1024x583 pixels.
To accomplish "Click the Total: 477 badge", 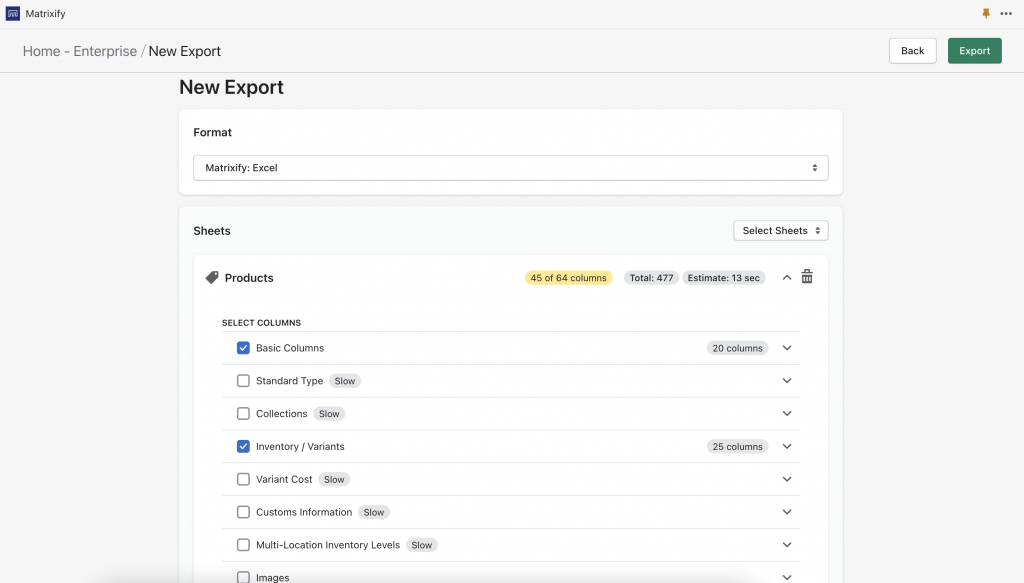I will pos(651,277).
